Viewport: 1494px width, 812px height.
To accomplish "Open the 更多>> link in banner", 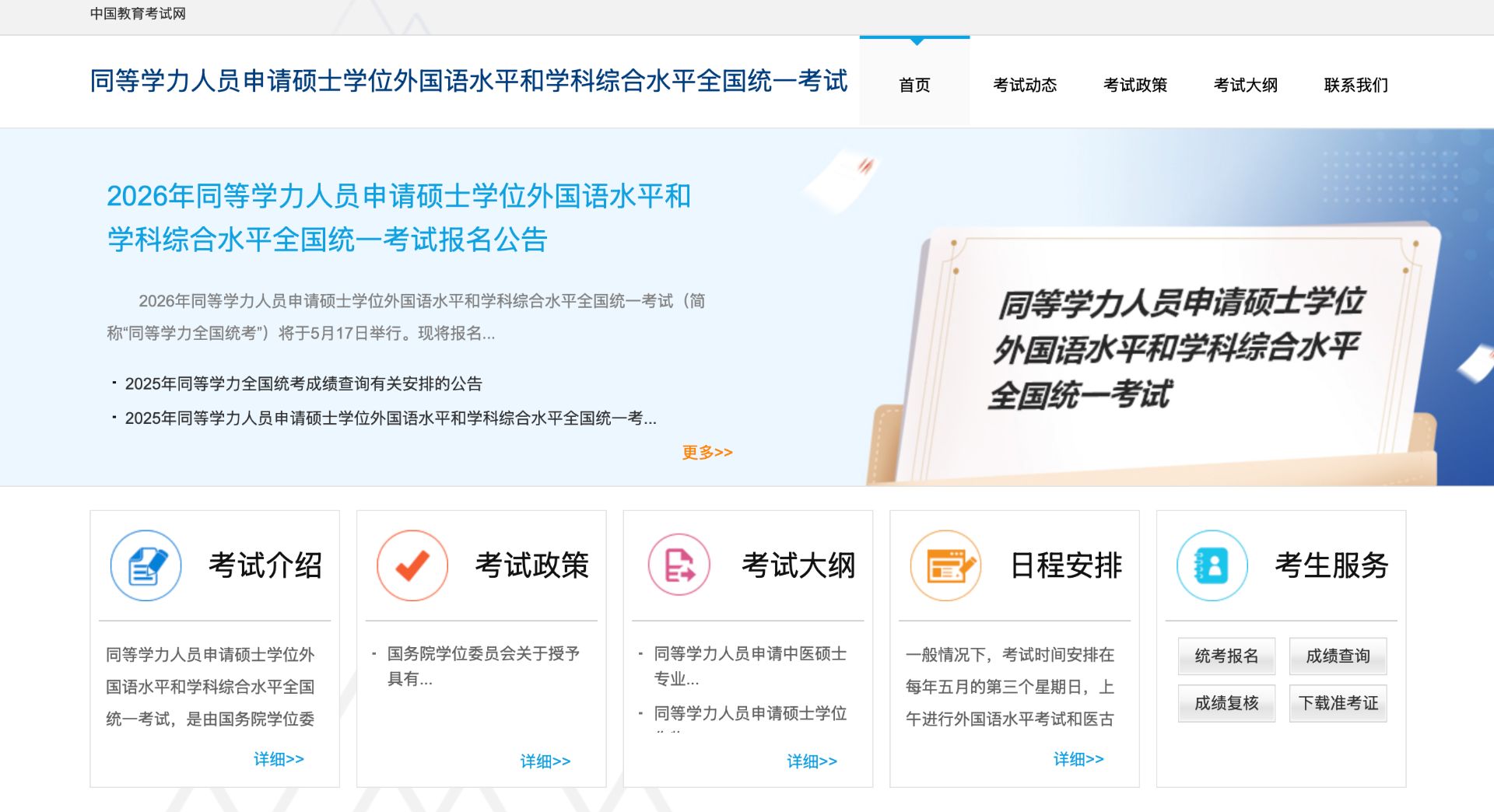I will (707, 452).
